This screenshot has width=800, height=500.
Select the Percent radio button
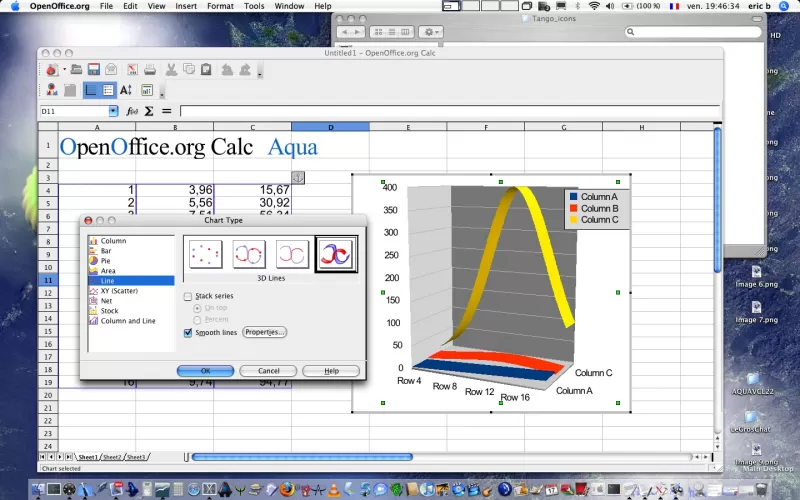[x=197, y=320]
